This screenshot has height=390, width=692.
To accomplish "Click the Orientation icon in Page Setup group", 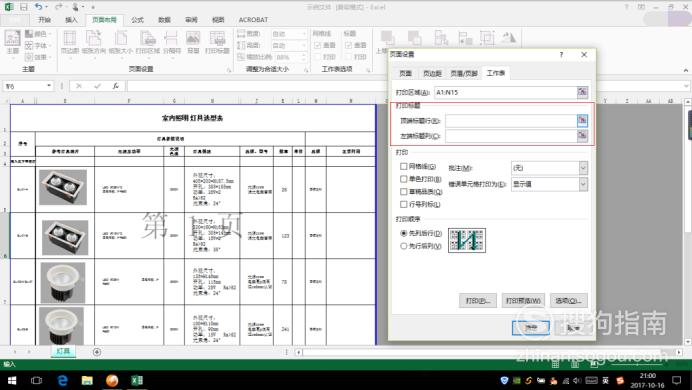I will 94,42.
